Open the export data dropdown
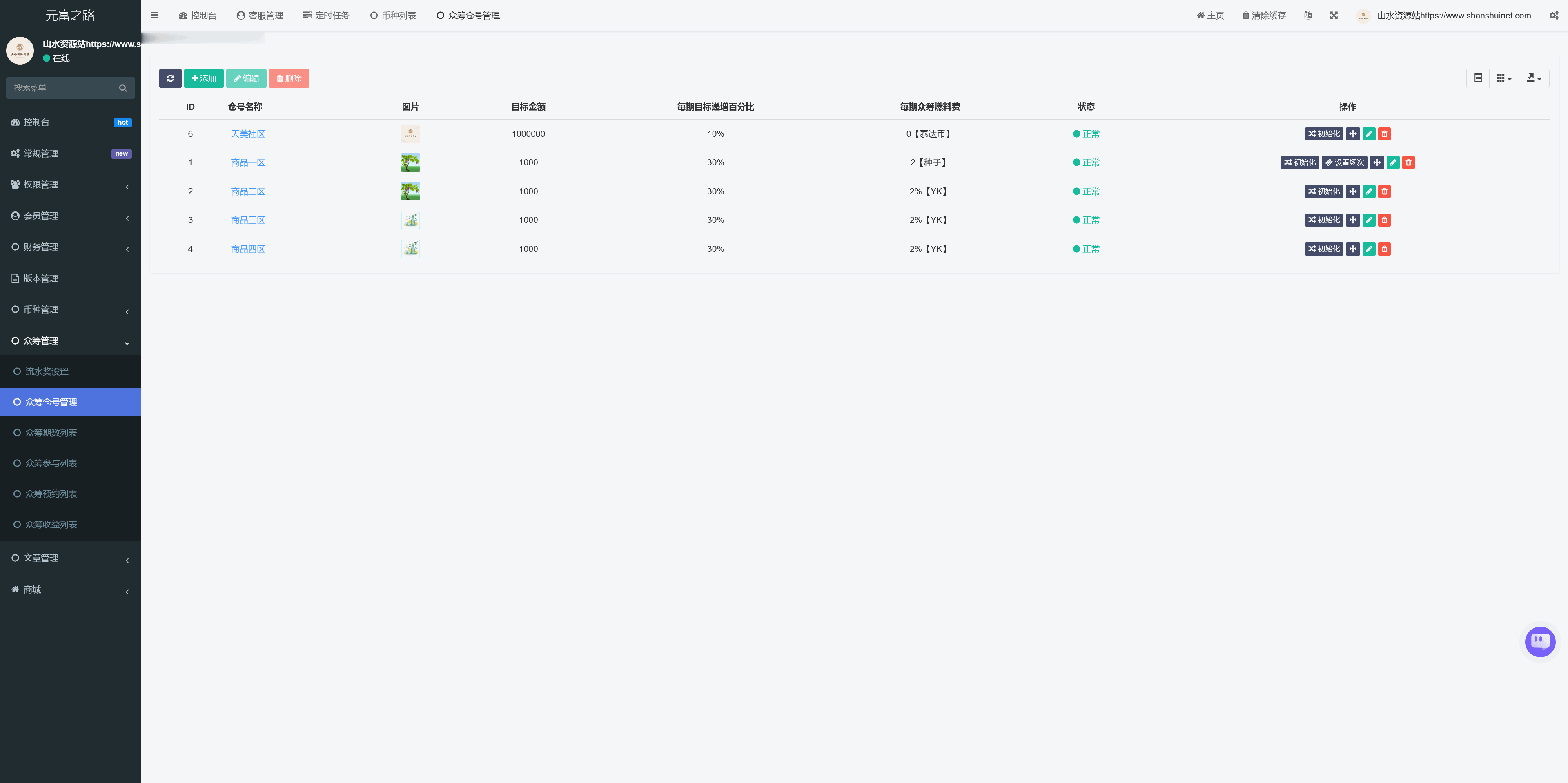The width and height of the screenshot is (1568, 783). pyautogui.click(x=1533, y=78)
